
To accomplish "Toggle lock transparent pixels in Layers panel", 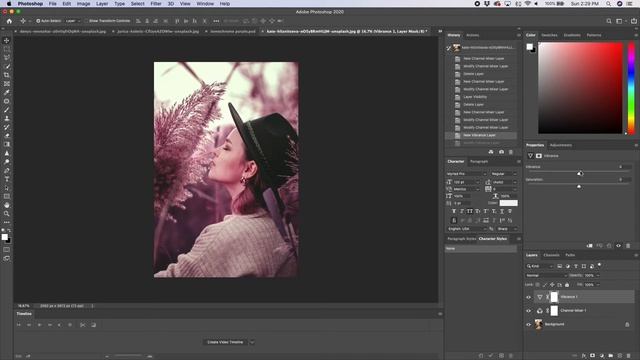I will 538,284.
